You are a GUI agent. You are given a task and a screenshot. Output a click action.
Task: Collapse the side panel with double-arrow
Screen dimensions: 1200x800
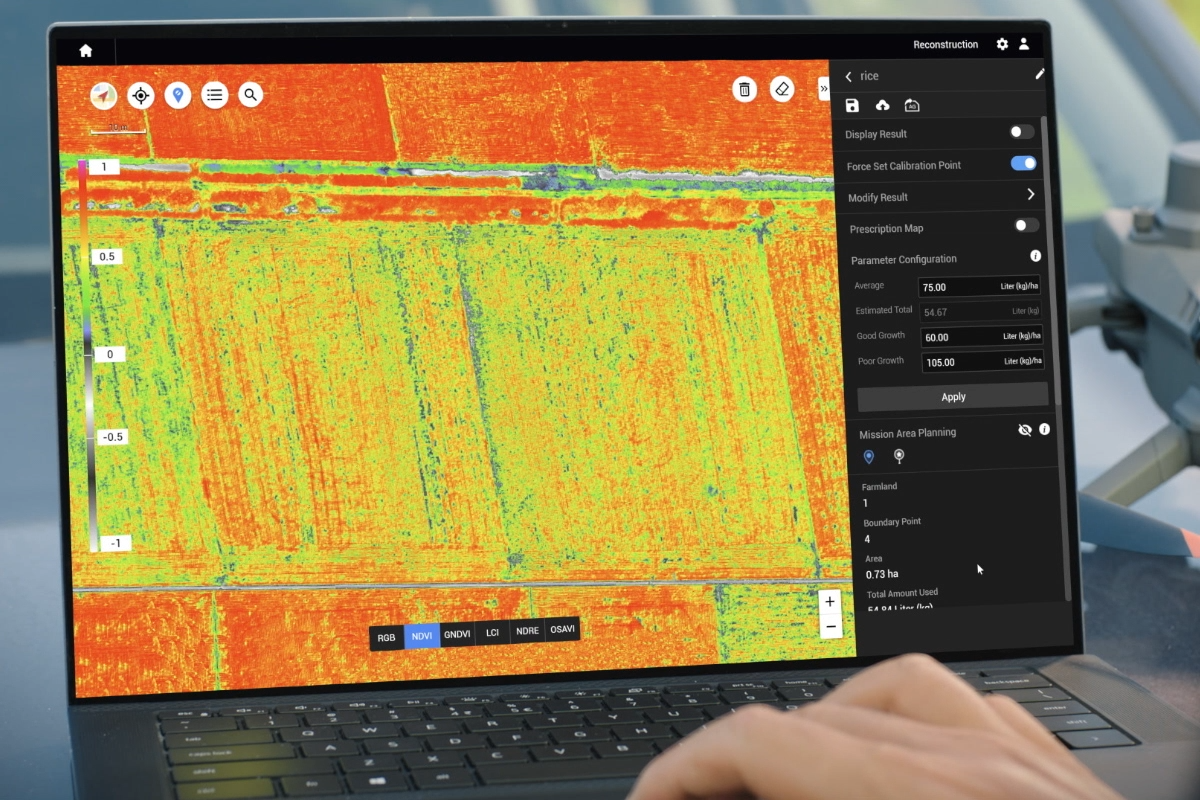coord(824,88)
